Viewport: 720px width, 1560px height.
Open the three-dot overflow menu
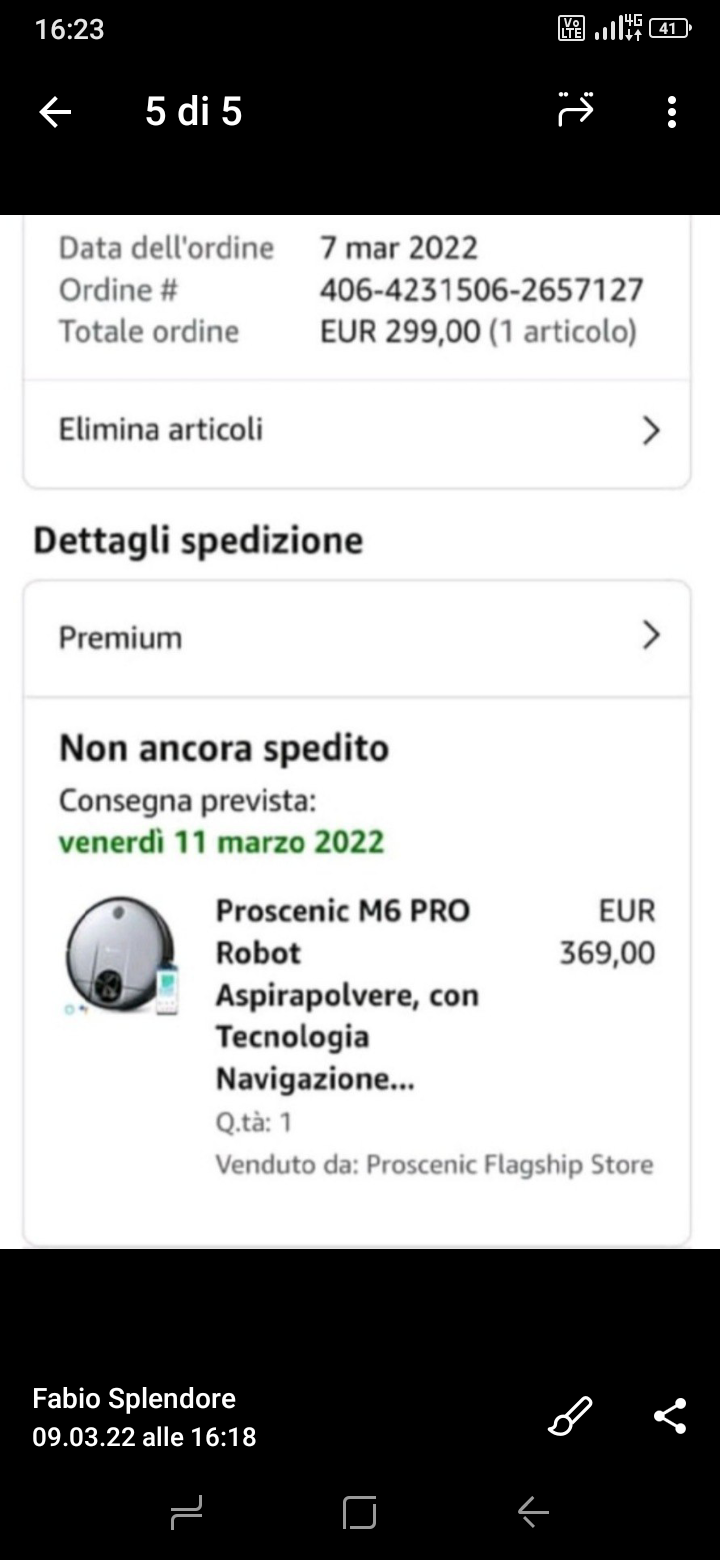point(671,112)
